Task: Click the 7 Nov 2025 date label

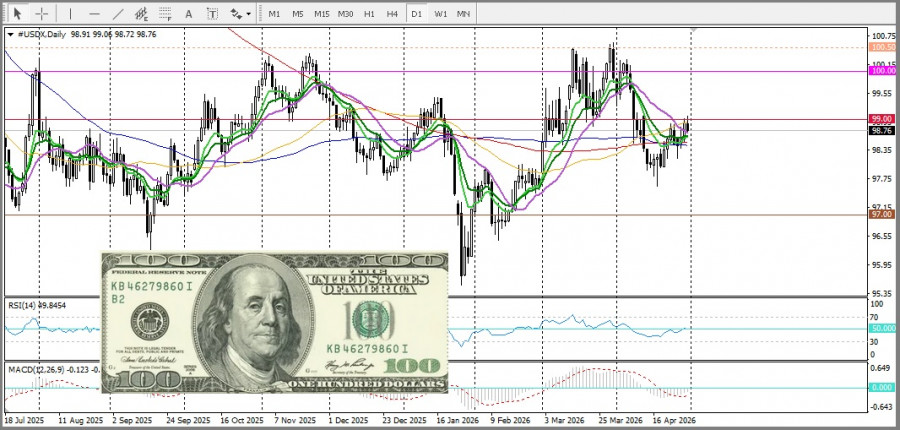Action: pos(295,420)
